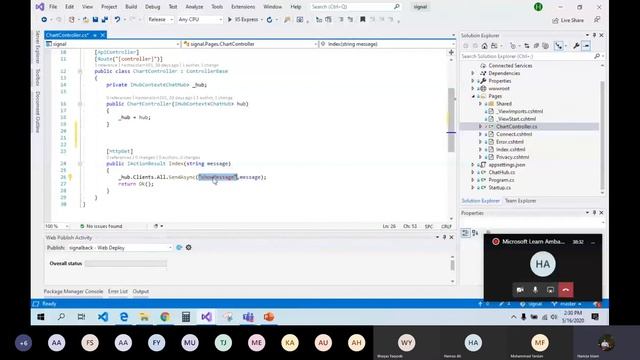Open the 100% zoom level dropdown
Viewport: 640px width, 360px height.
[57, 226]
